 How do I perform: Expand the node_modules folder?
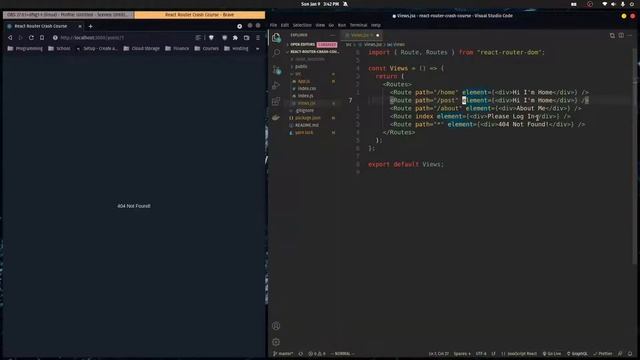309,59
